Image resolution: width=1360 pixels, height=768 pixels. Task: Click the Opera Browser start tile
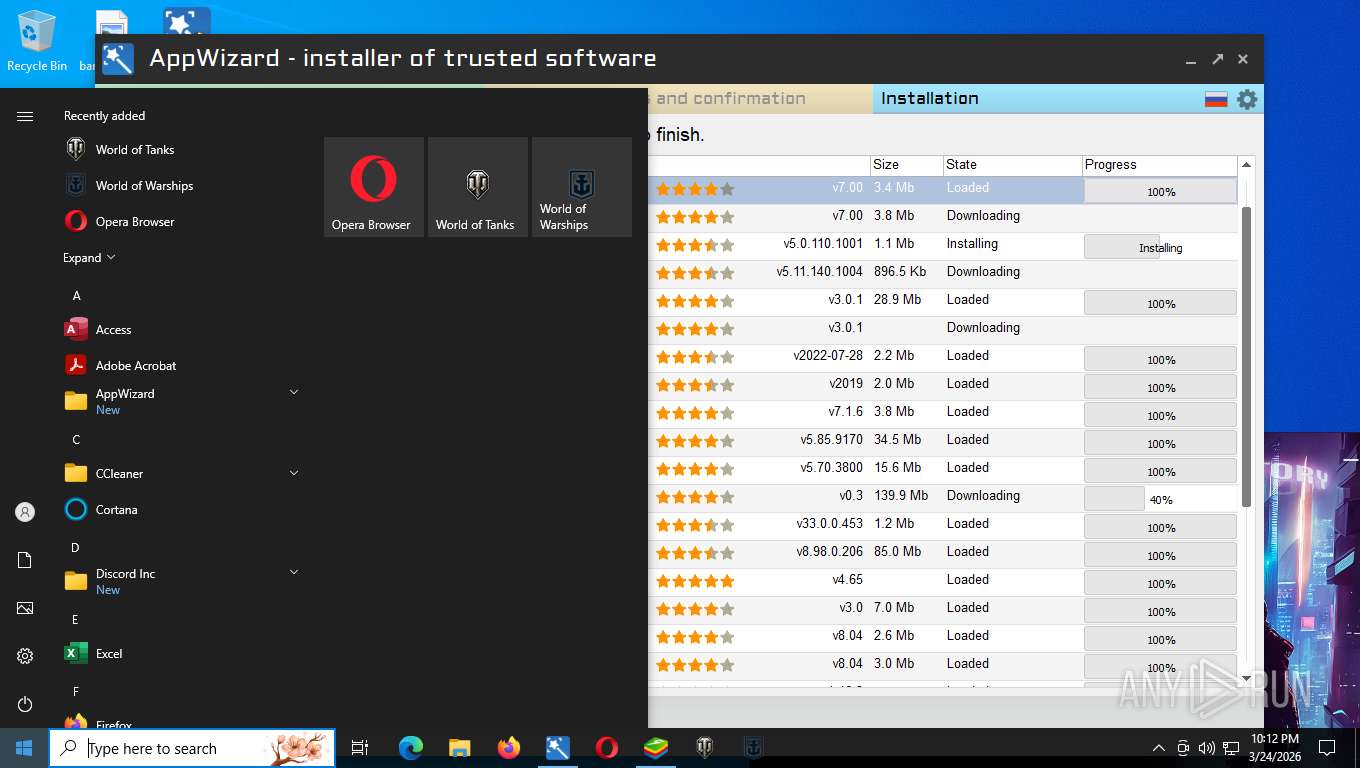tap(374, 187)
